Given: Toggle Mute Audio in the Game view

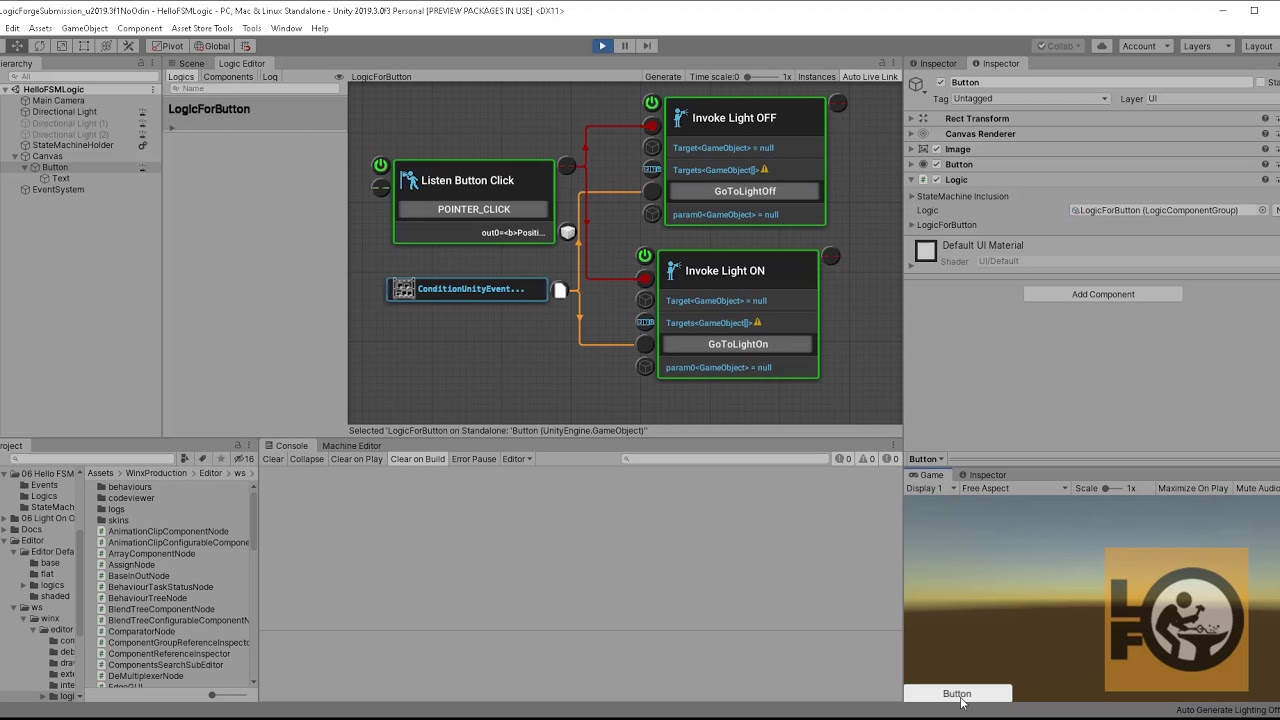Looking at the screenshot, I should (x=1256, y=488).
